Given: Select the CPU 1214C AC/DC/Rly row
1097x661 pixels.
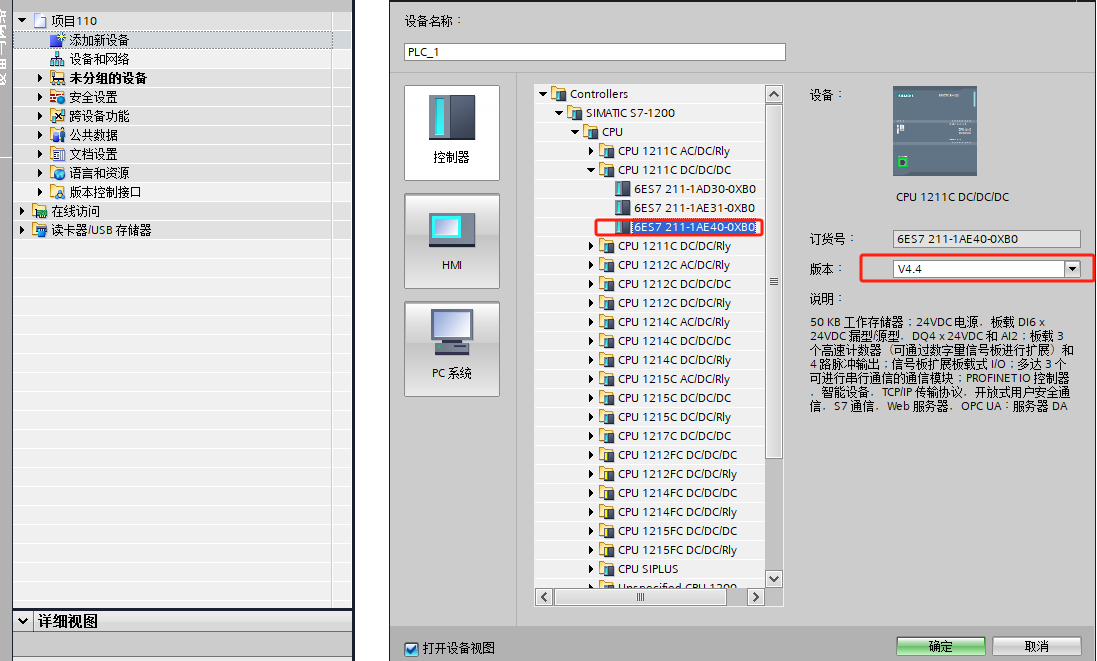Looking at the screenshot, I should (674, 322).
